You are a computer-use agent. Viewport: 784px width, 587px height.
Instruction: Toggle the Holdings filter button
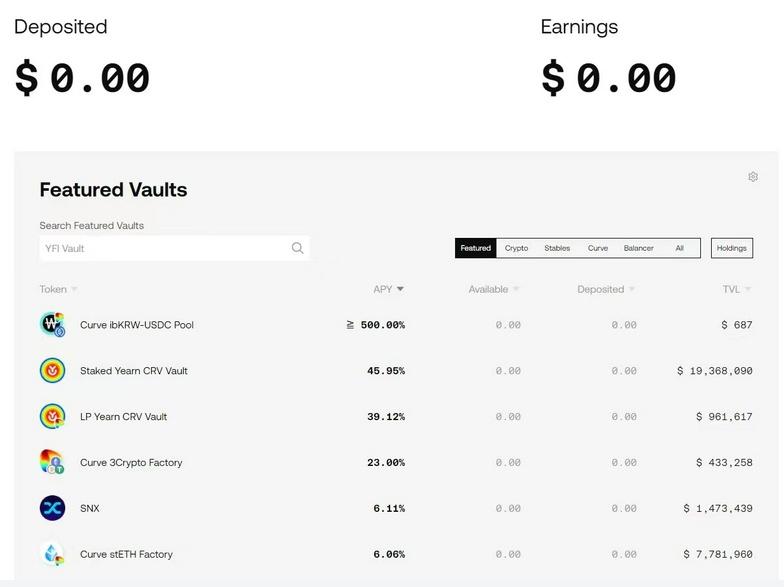pyautogui.click(x=732, y=248)
